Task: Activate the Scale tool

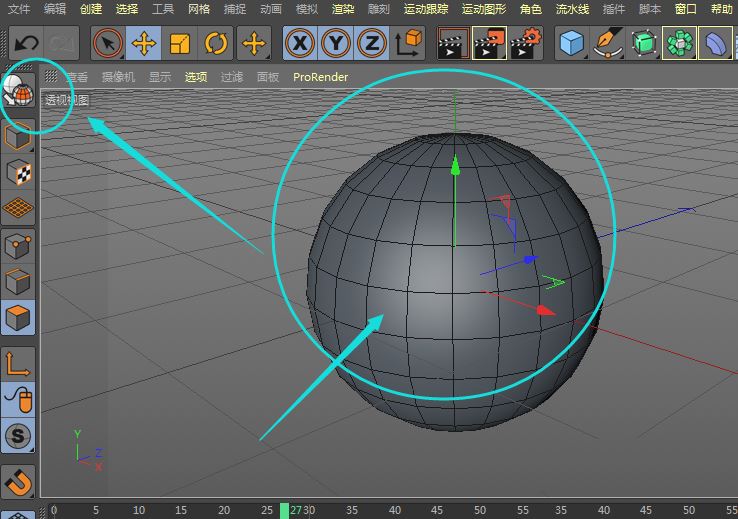Action: click(180, 44)
